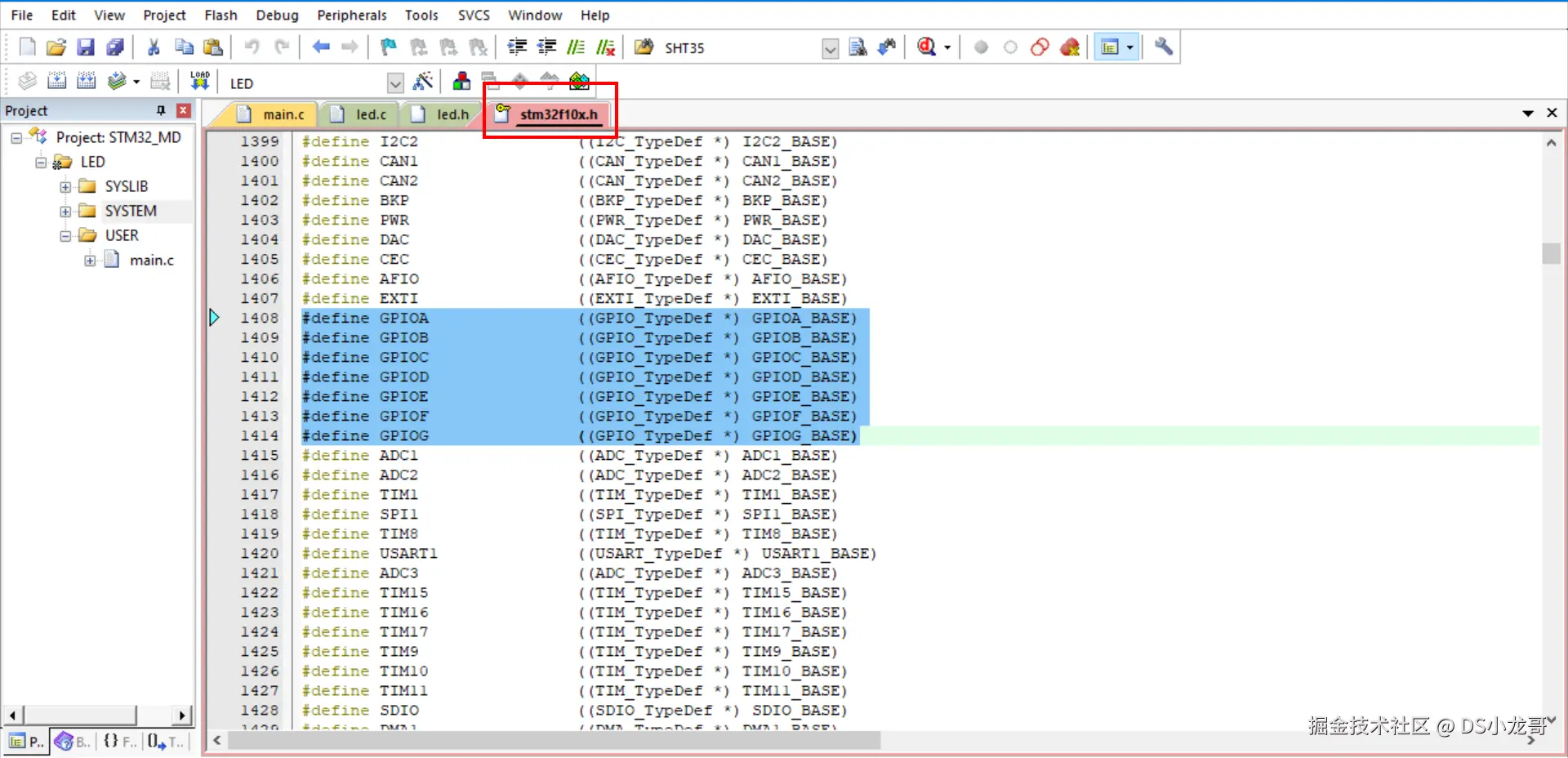The height and width of the screenshot is (758, 1568).
Task: Open the SVCS menu
Action: tap(474, 15)
